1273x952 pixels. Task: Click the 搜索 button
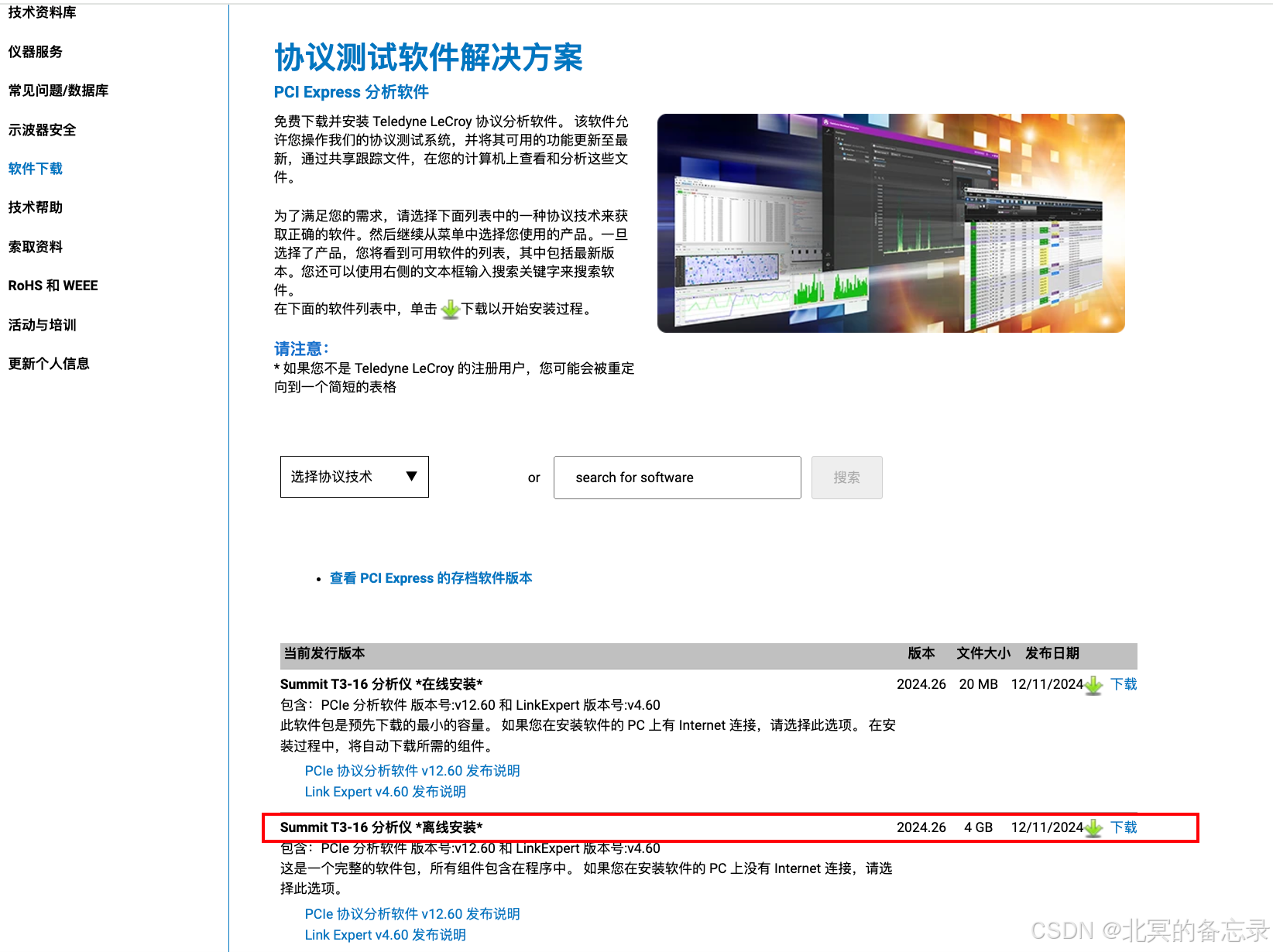[846, 478]
